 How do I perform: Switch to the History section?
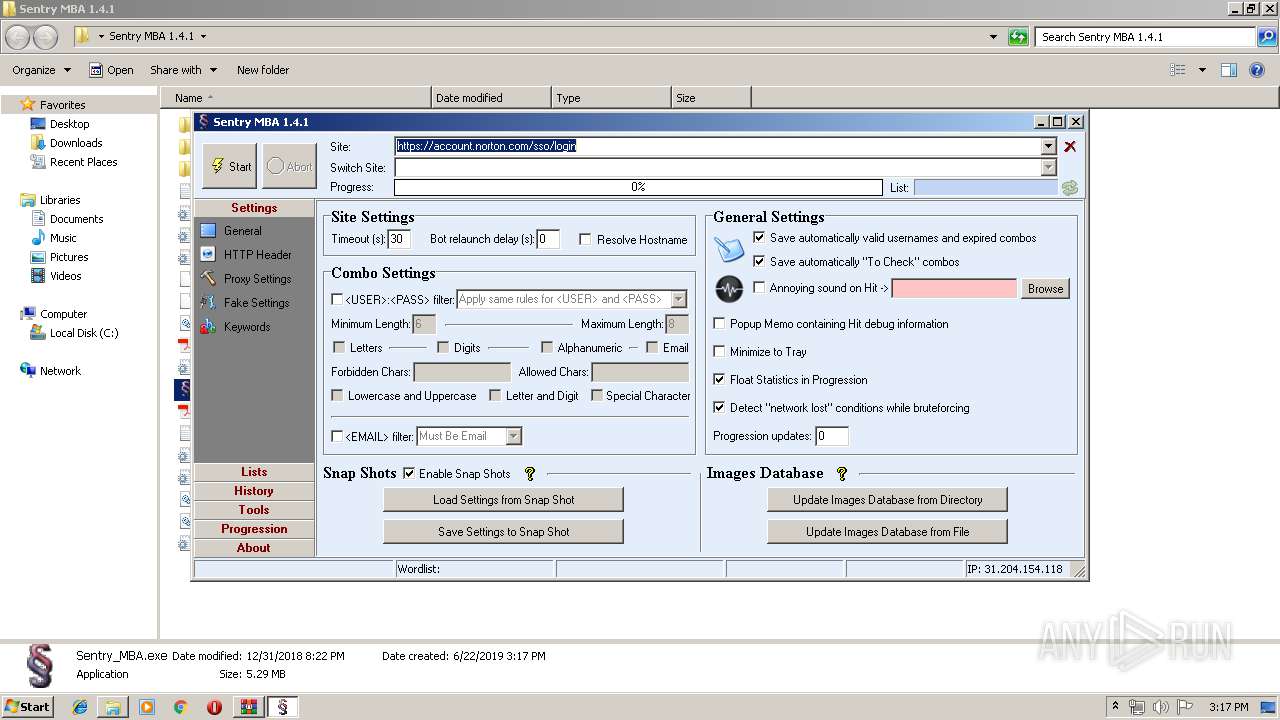(254, 491)
